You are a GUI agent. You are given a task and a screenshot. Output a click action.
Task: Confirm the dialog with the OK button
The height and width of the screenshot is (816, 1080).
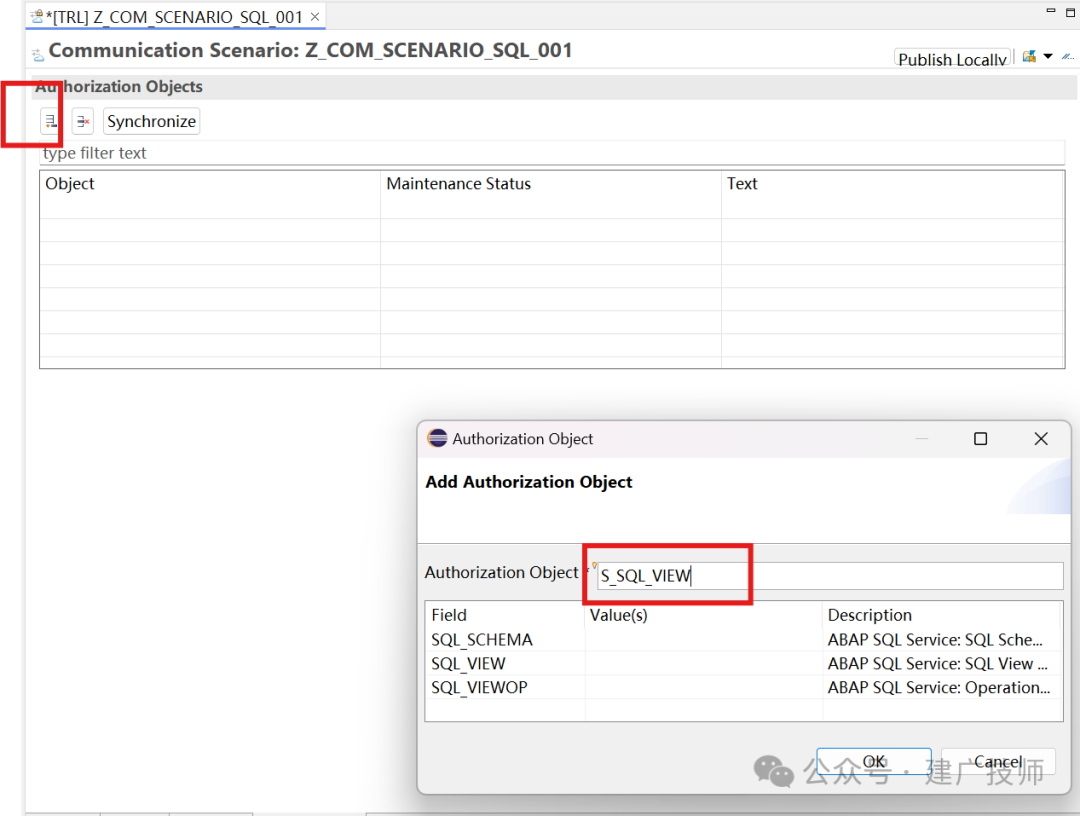point(873,762)
